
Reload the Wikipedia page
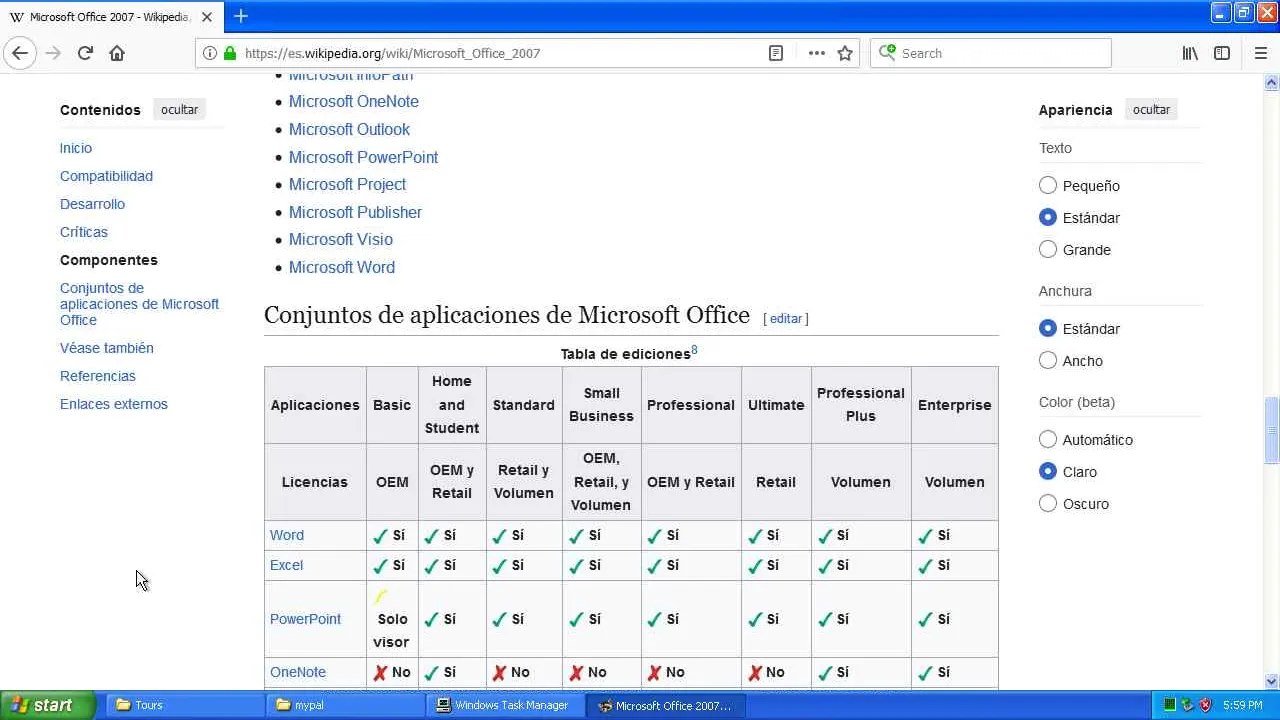click(x=85, y=53)
